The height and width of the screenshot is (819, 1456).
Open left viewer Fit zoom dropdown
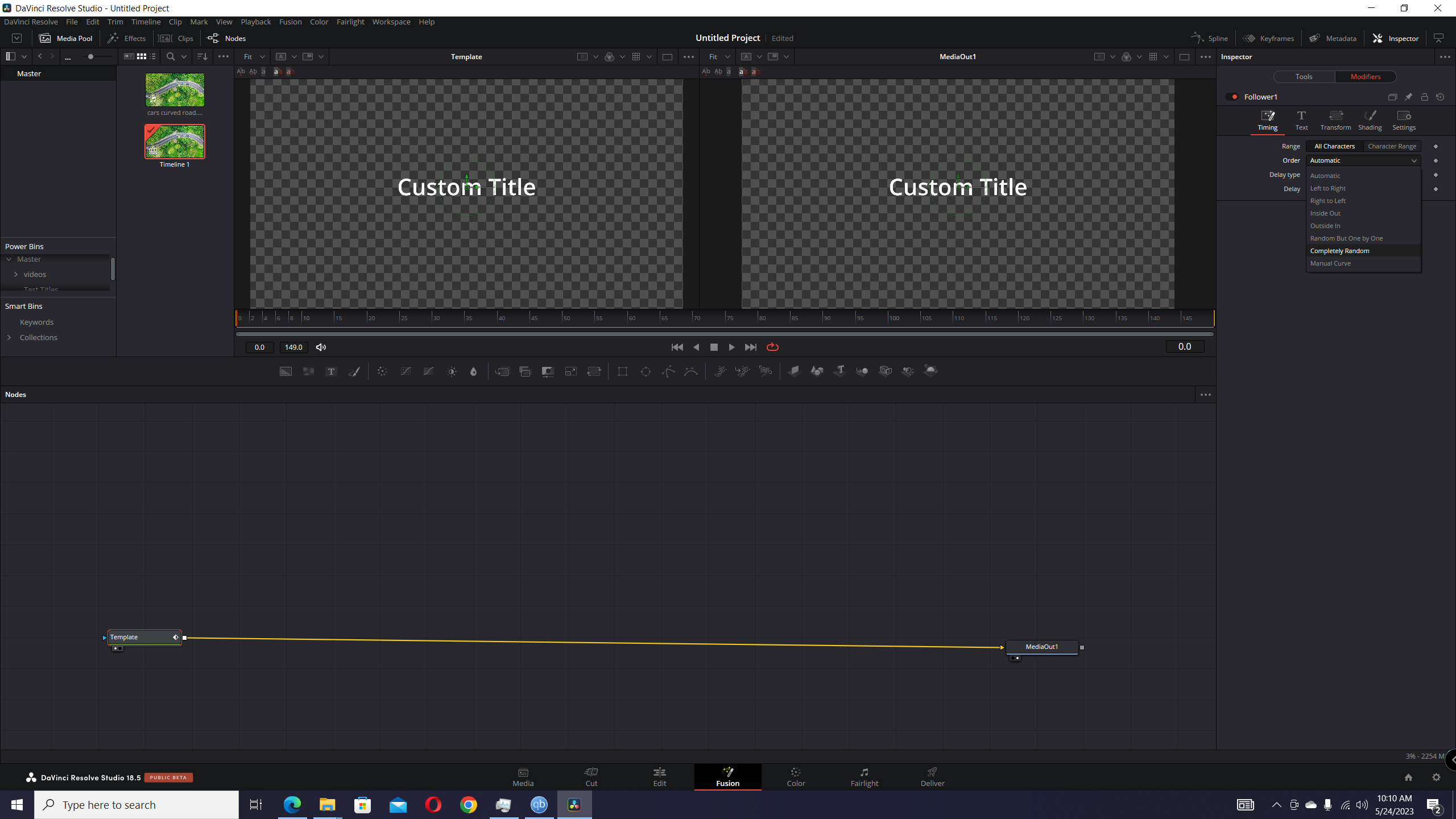click(254, 56)
